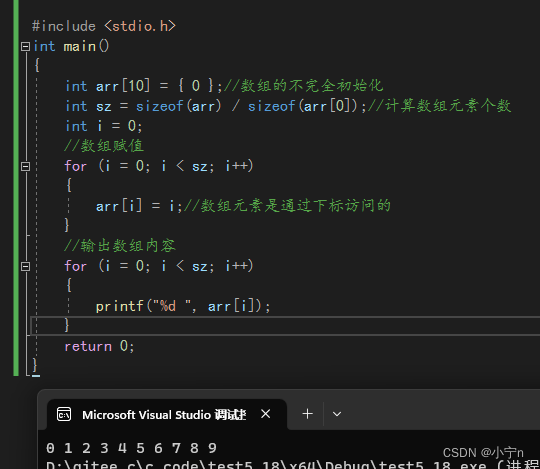
Task: Click the sizeof(arr) expression
Action: (x=178, y=106)
